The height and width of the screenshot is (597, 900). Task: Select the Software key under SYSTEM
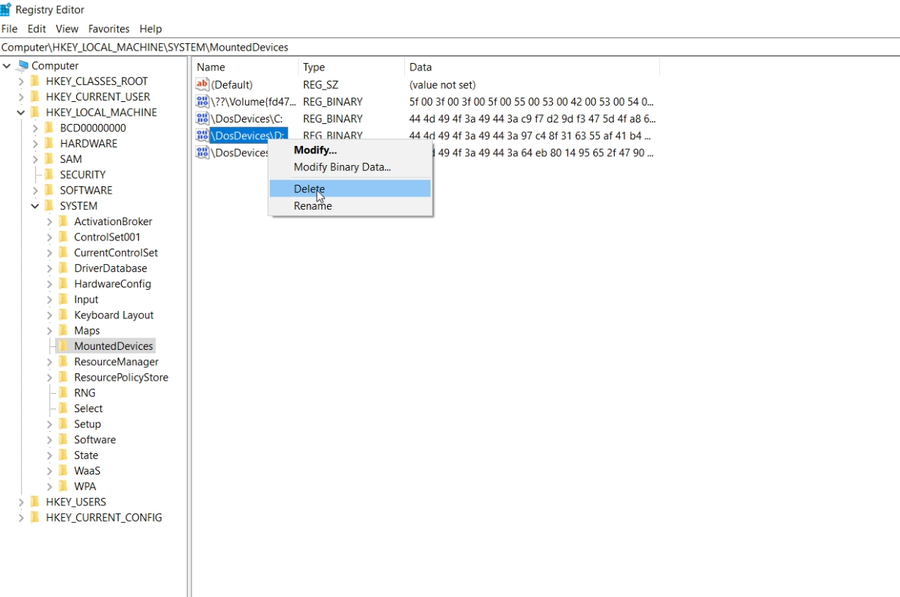95,439
